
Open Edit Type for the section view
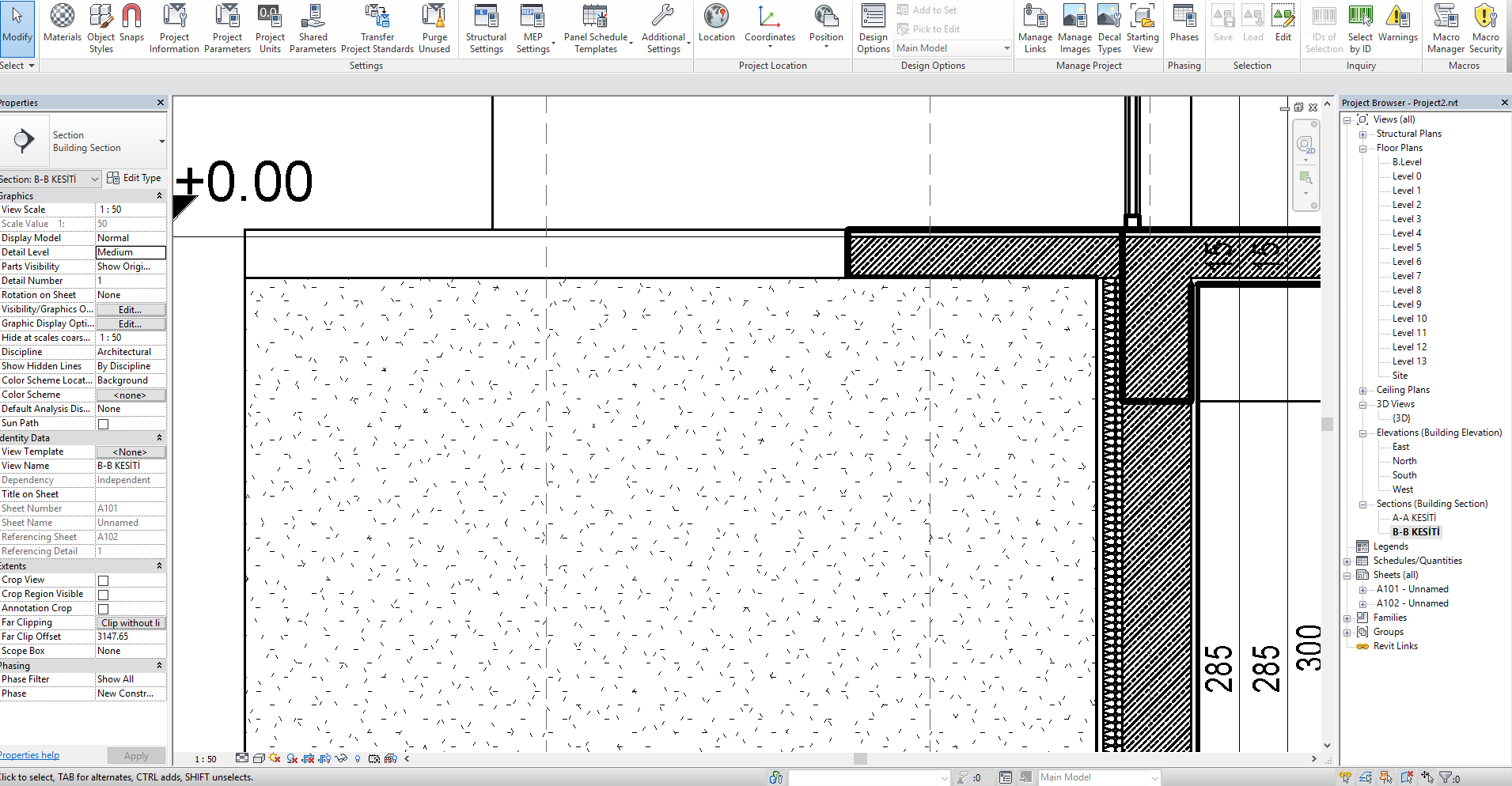point(134,177)
